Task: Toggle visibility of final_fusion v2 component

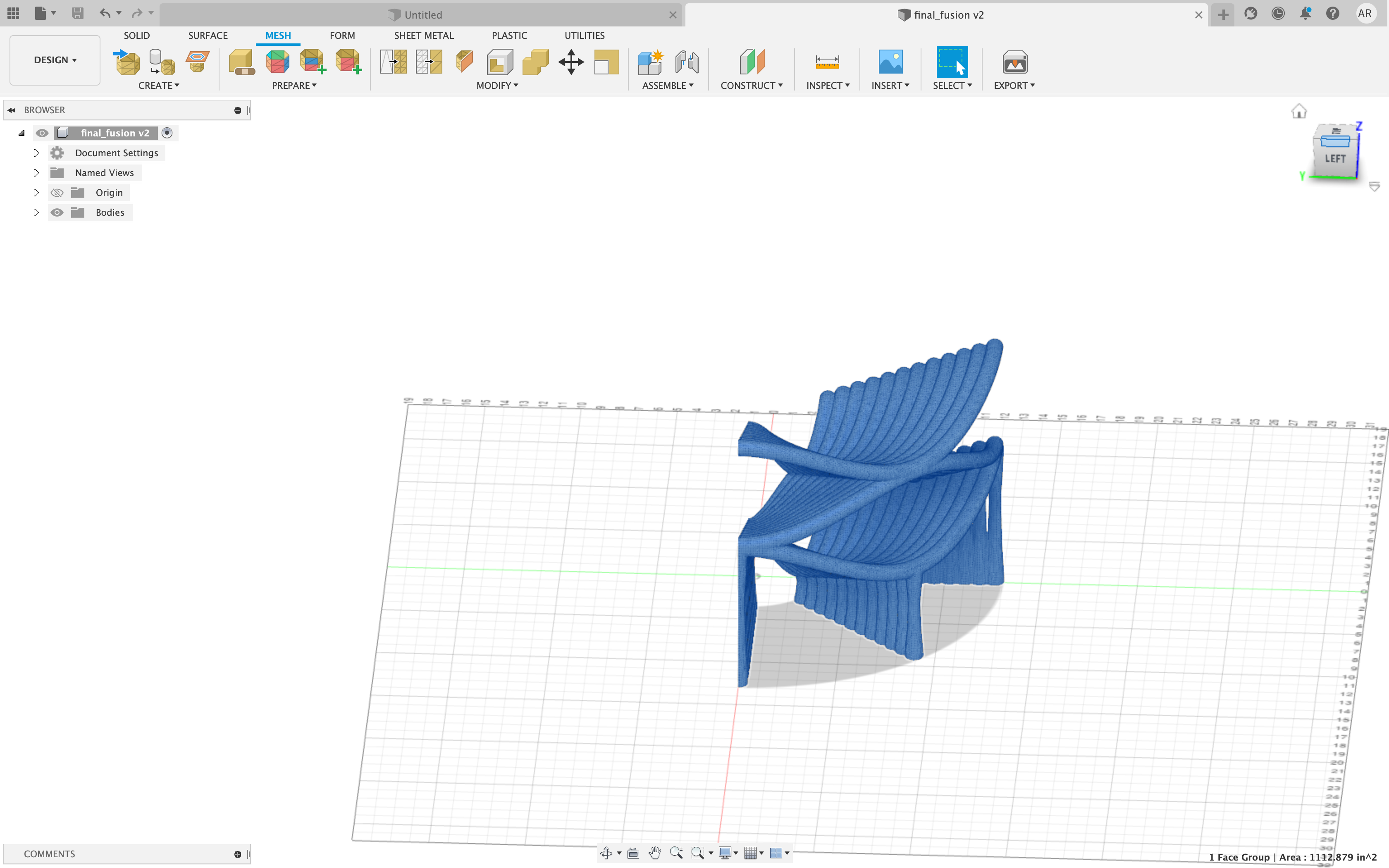Action: coord(42,133)
